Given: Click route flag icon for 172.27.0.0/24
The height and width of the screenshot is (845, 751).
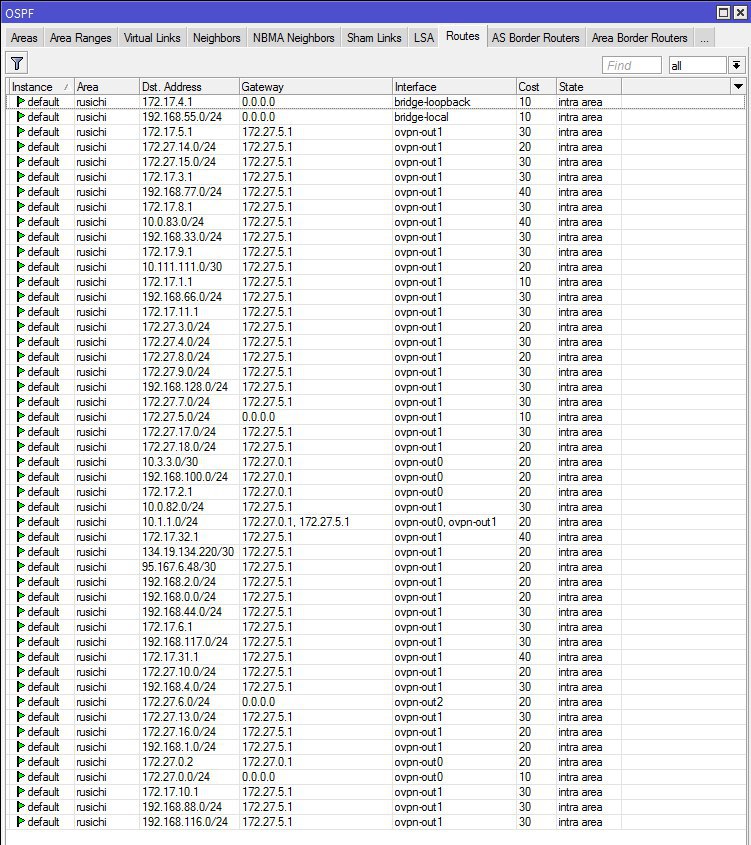Looking at the screenshot, I should point(21,777).
